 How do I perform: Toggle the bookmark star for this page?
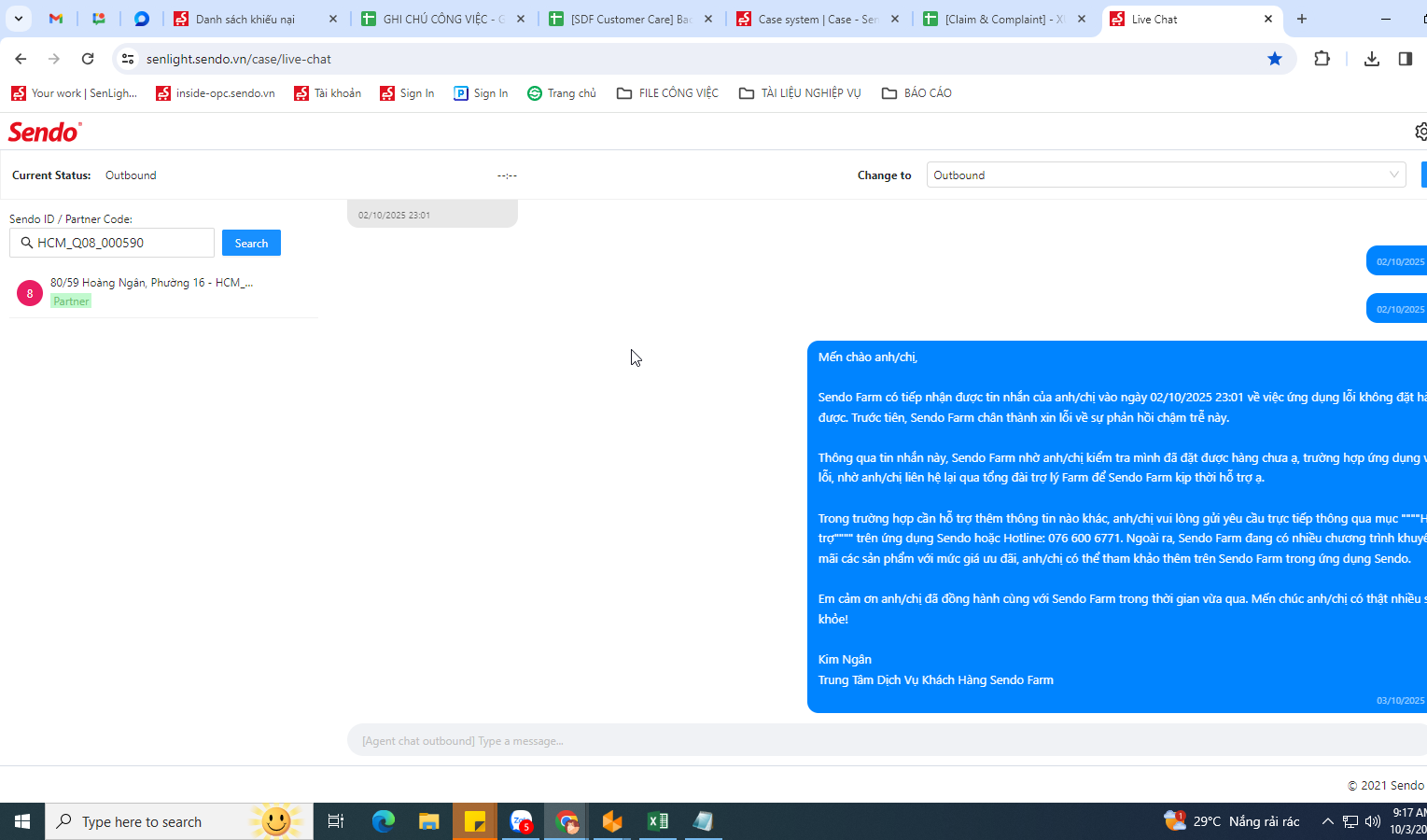(x=1275, y=59)
